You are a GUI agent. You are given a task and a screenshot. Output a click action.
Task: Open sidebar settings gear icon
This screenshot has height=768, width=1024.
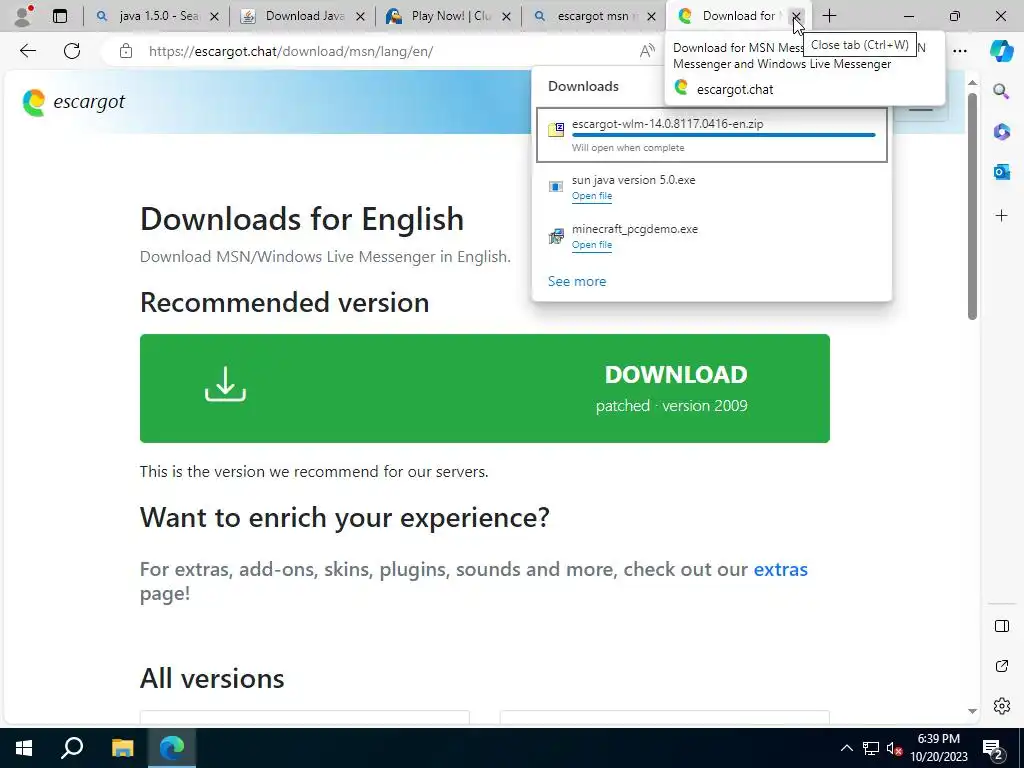click(1001, 706)
